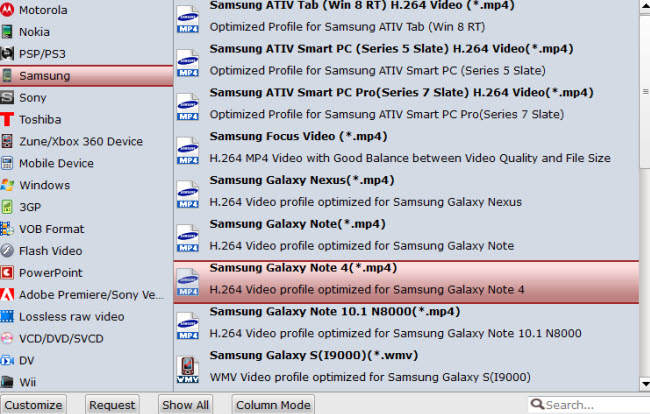This screenshot has width=650, height=414.
Task: Click WMV icon for Samsung Galaxy S(I9000)
Action: pos(188,369)
